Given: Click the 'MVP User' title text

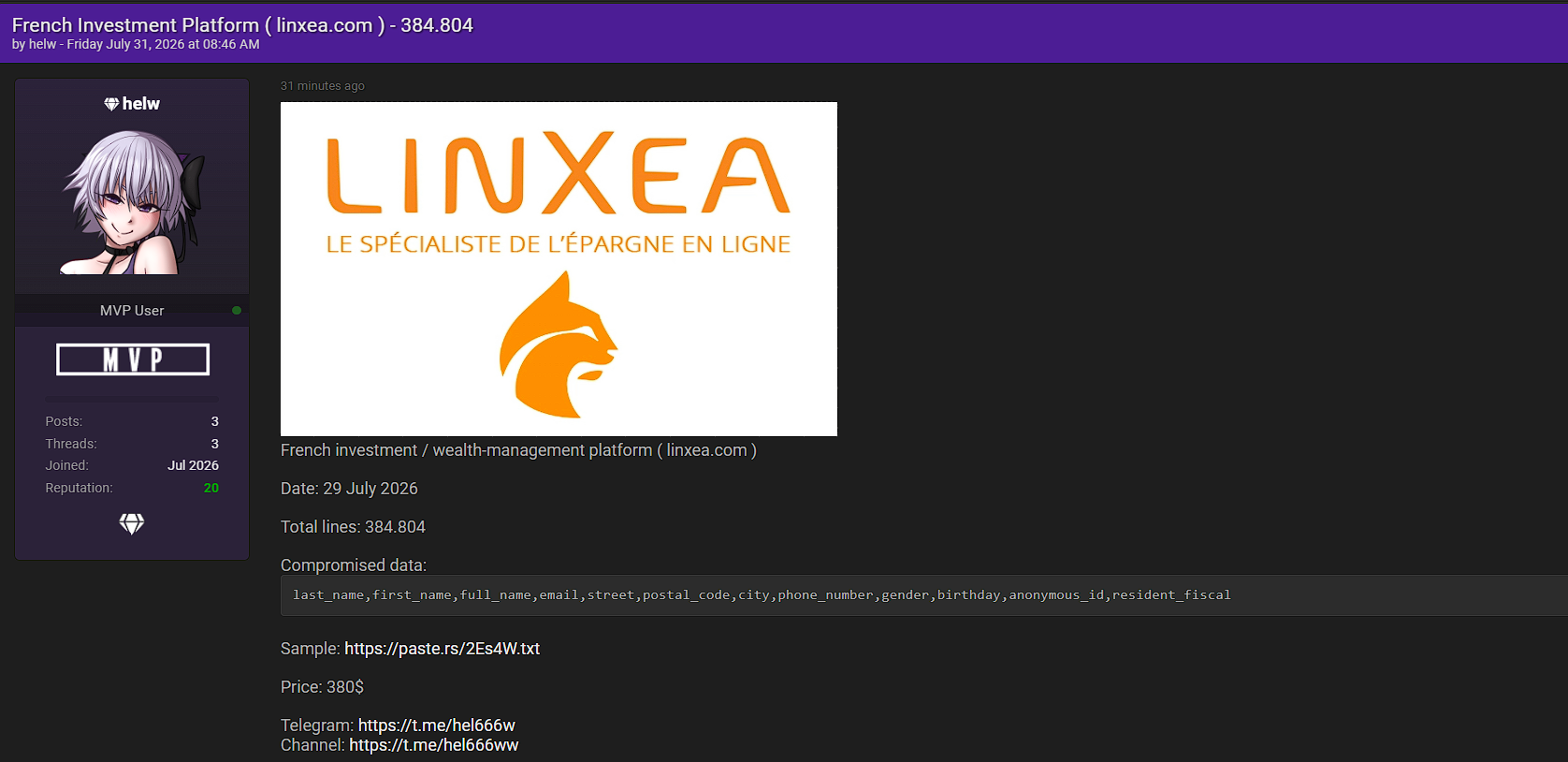Looking at the screenshot, I should (132, 311).
